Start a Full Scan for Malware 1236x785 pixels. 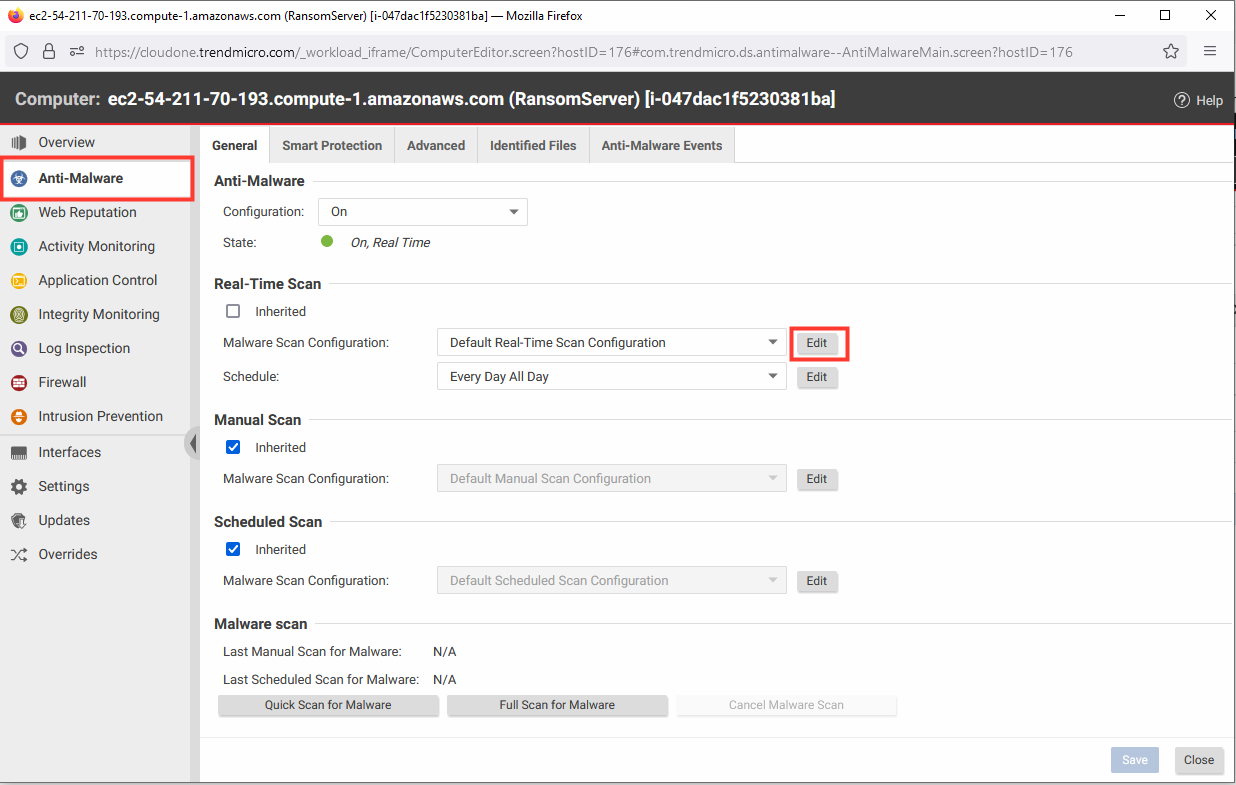[x=557, y=705]
